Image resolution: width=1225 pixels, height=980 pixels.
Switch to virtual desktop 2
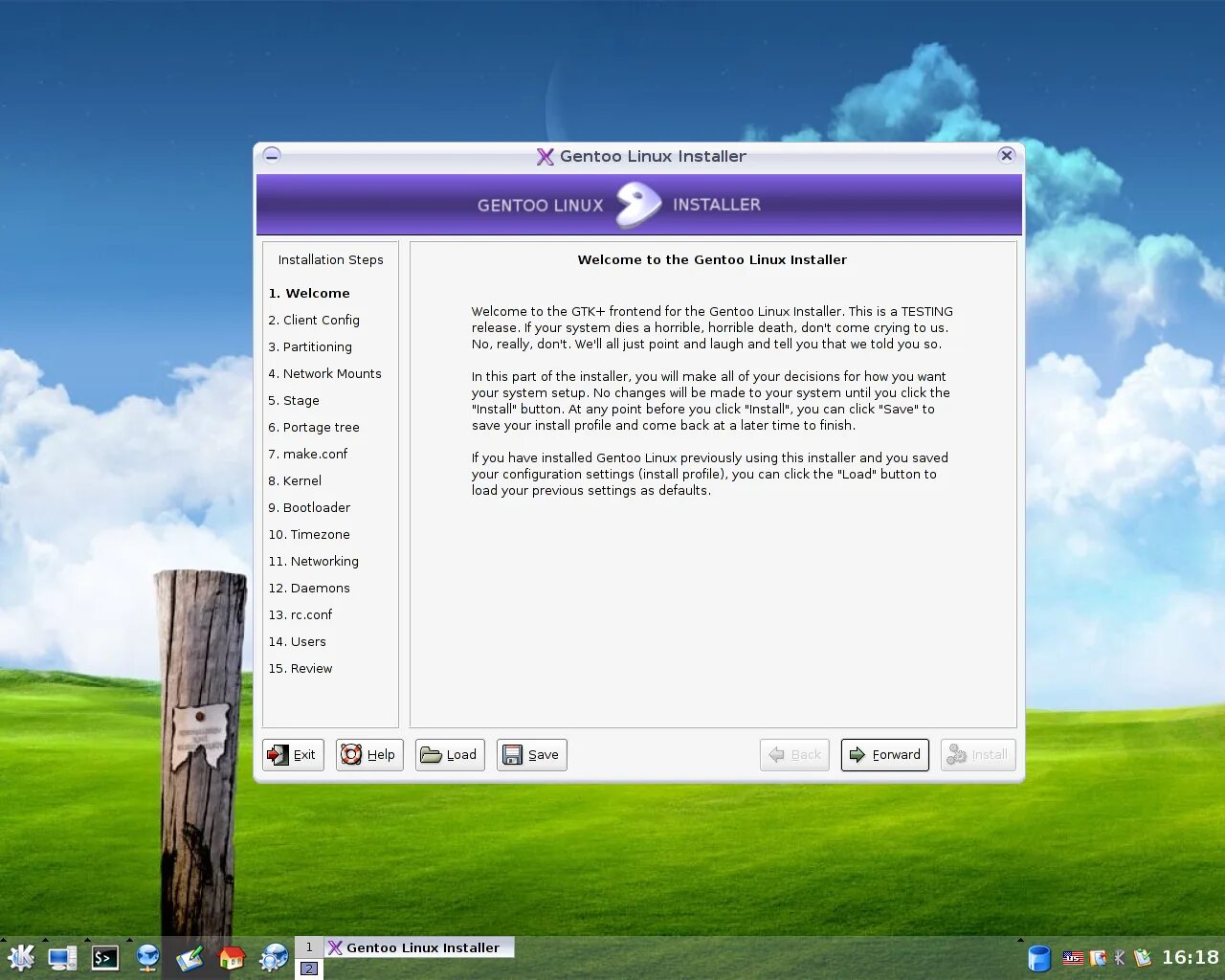point(309,969)
